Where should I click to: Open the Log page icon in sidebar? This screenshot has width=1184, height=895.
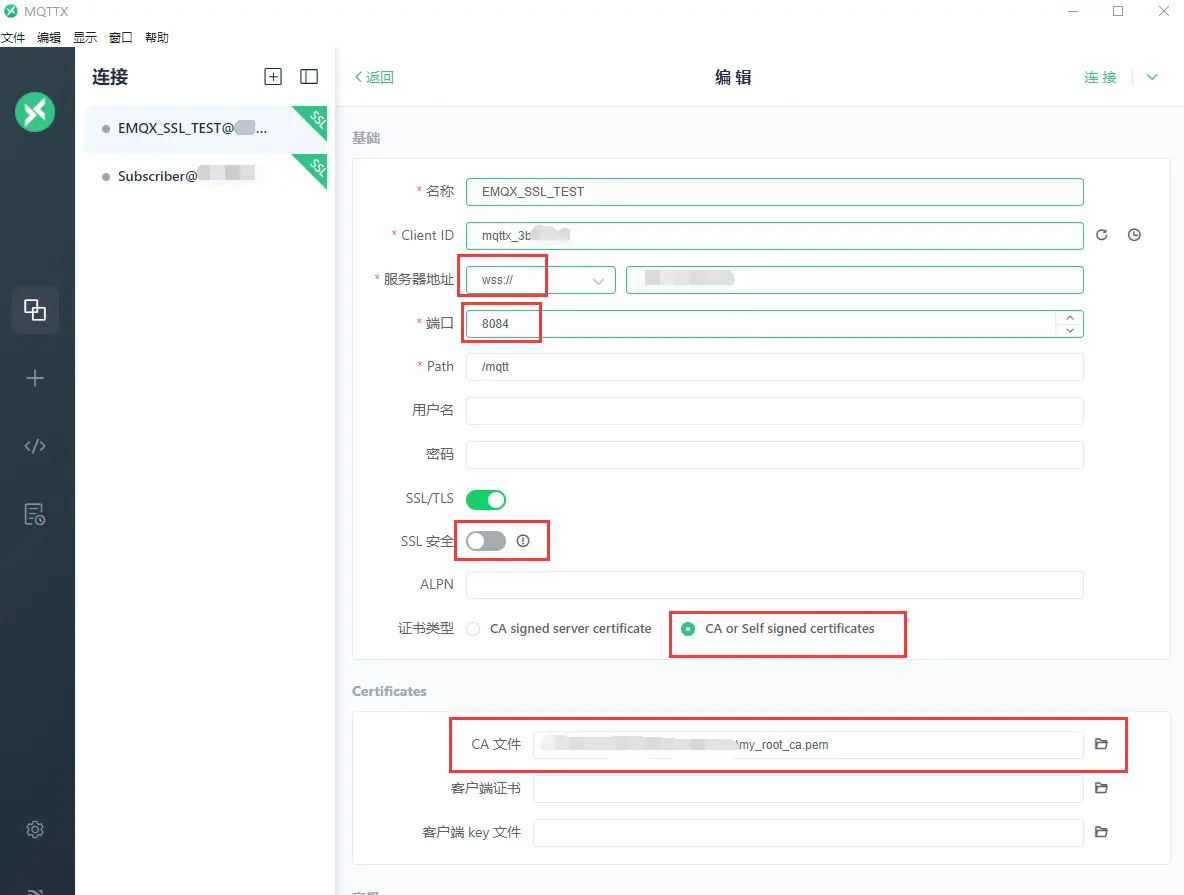tap(35, 514)
